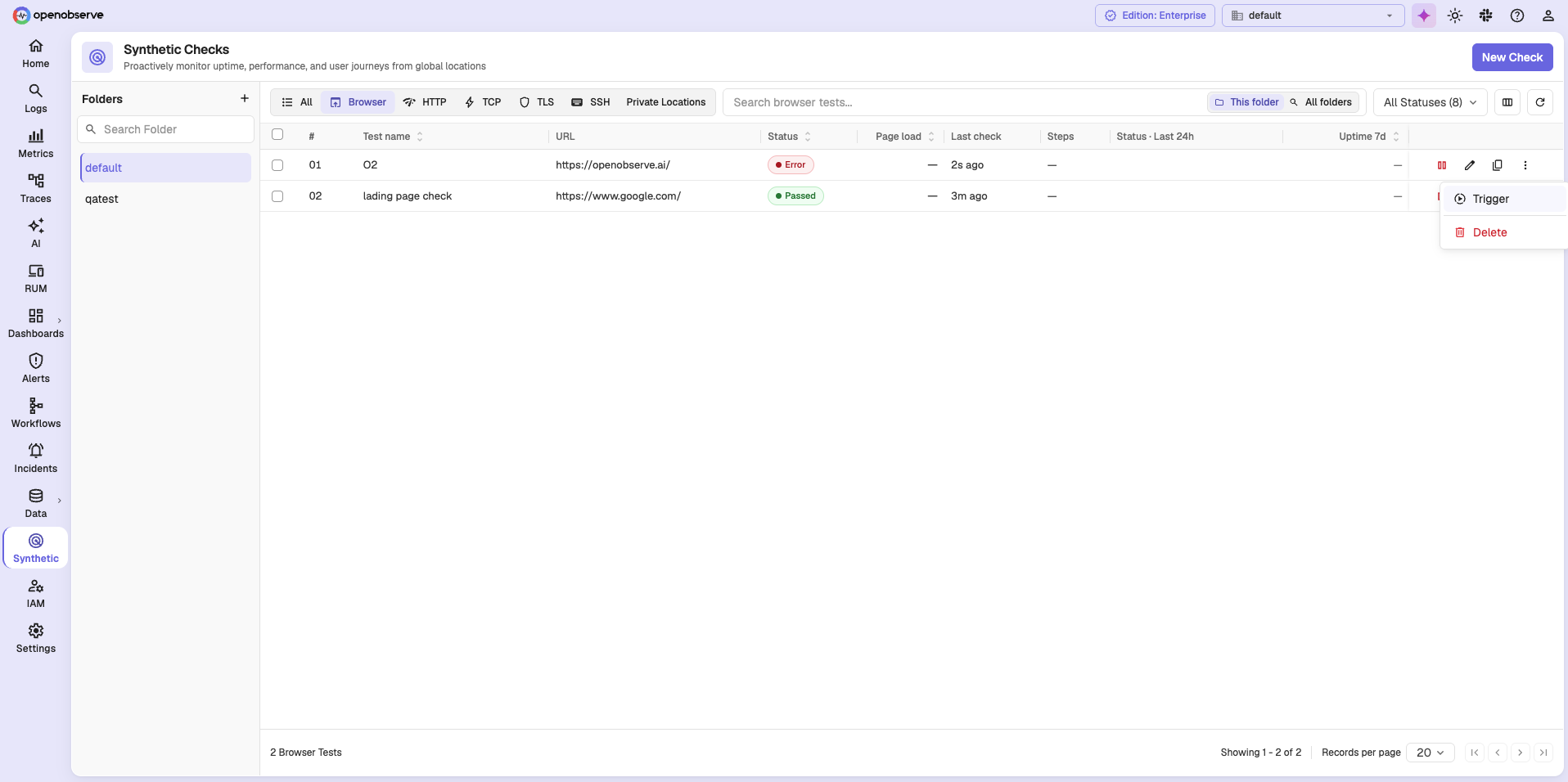Screen dimensions: 1568x782
Task: Open Workflows section
Action: 35,414
